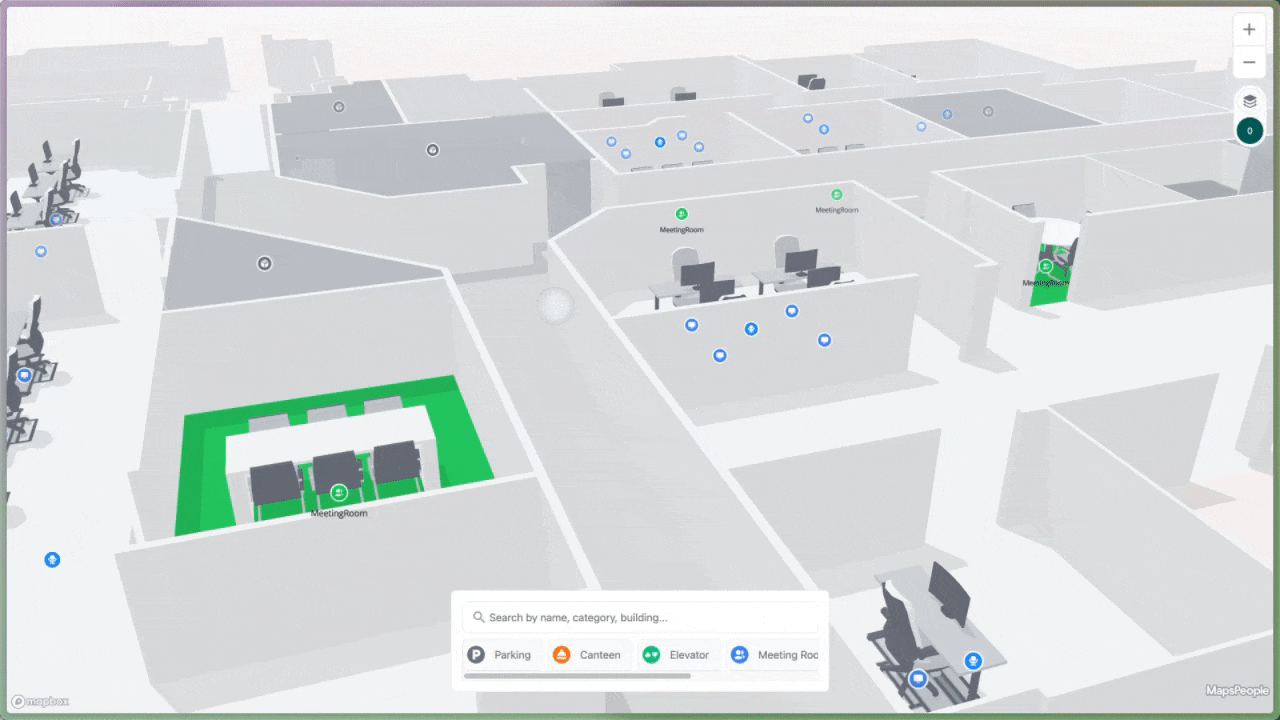
Task: Open the map layers control
Action: [x=1249, y=101]
